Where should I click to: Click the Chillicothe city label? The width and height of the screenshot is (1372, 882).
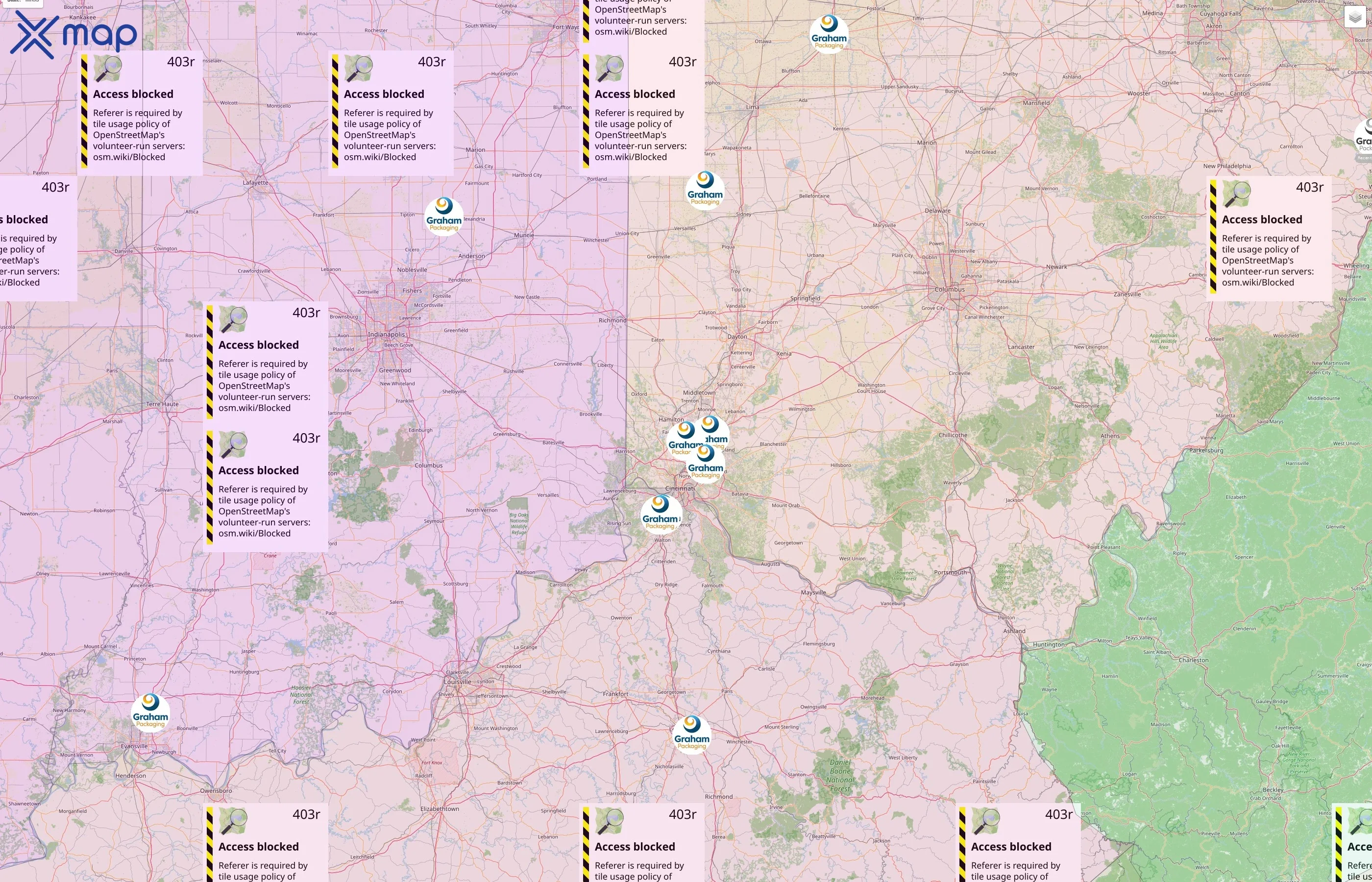pos(953,435)
